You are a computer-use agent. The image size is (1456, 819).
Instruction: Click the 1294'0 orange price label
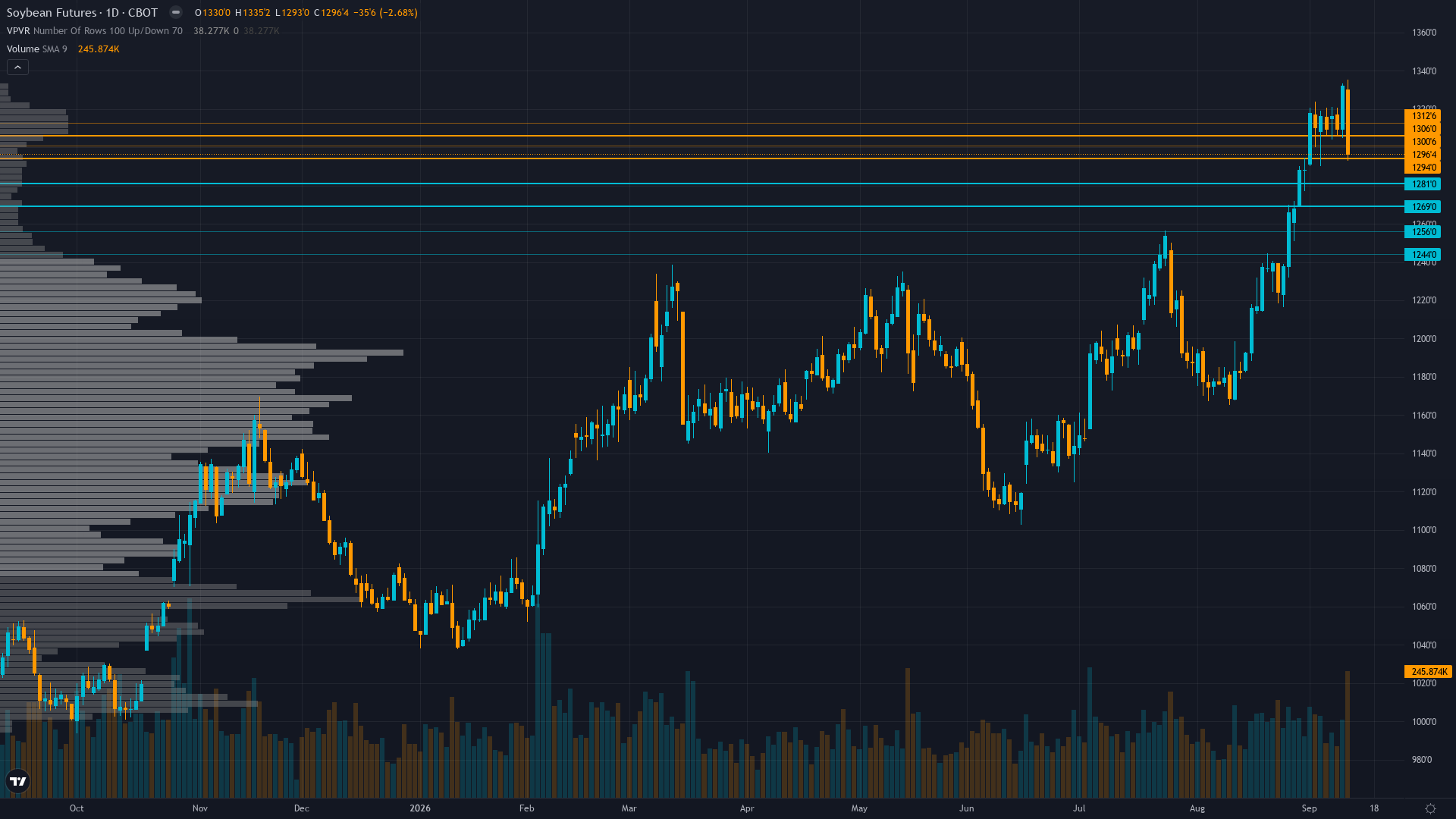[1423, 168]
